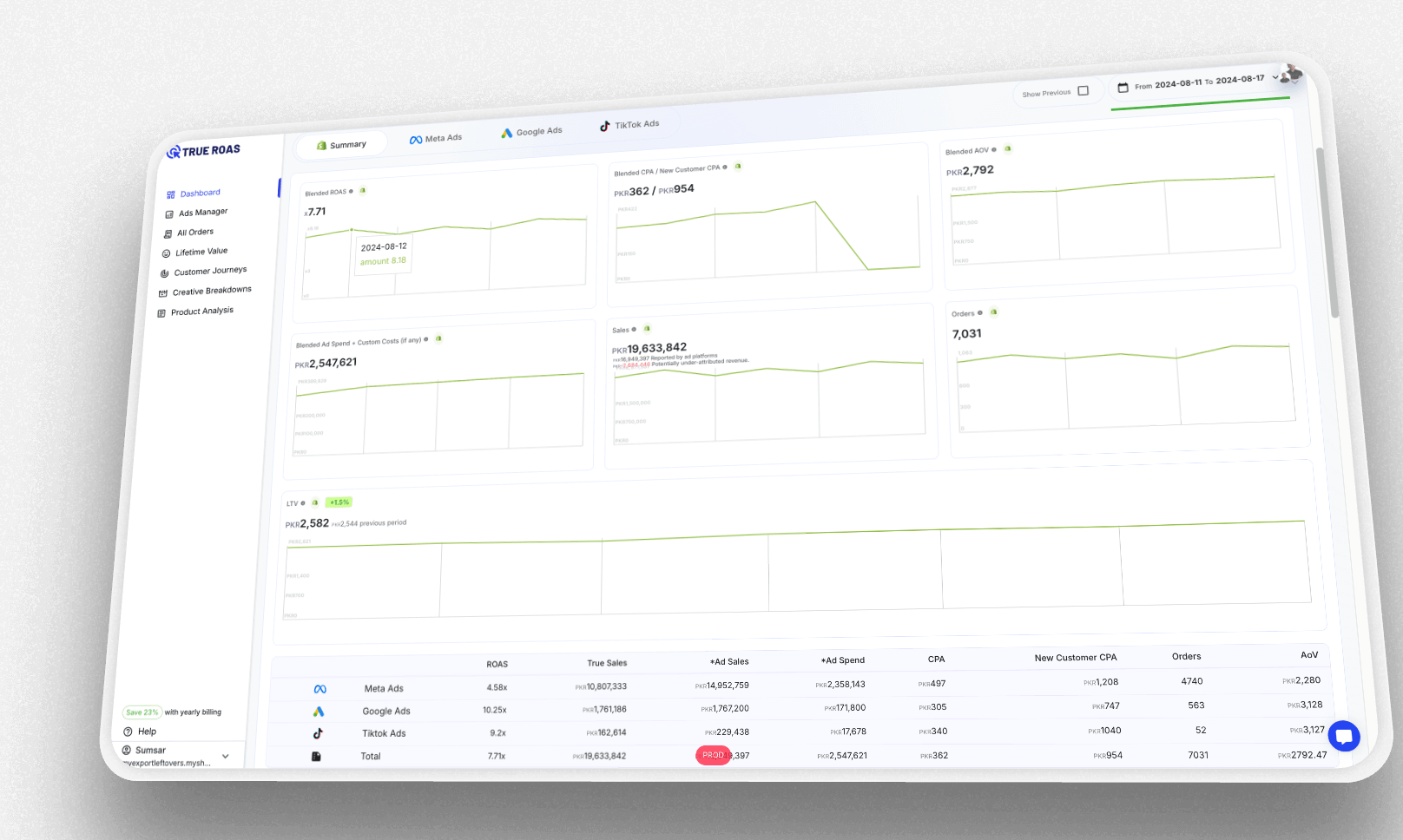The height and width of the screenshot is (840, 1403).
Task: Click Shopify icon beside Blended CPA
Action: coord(738,166)
